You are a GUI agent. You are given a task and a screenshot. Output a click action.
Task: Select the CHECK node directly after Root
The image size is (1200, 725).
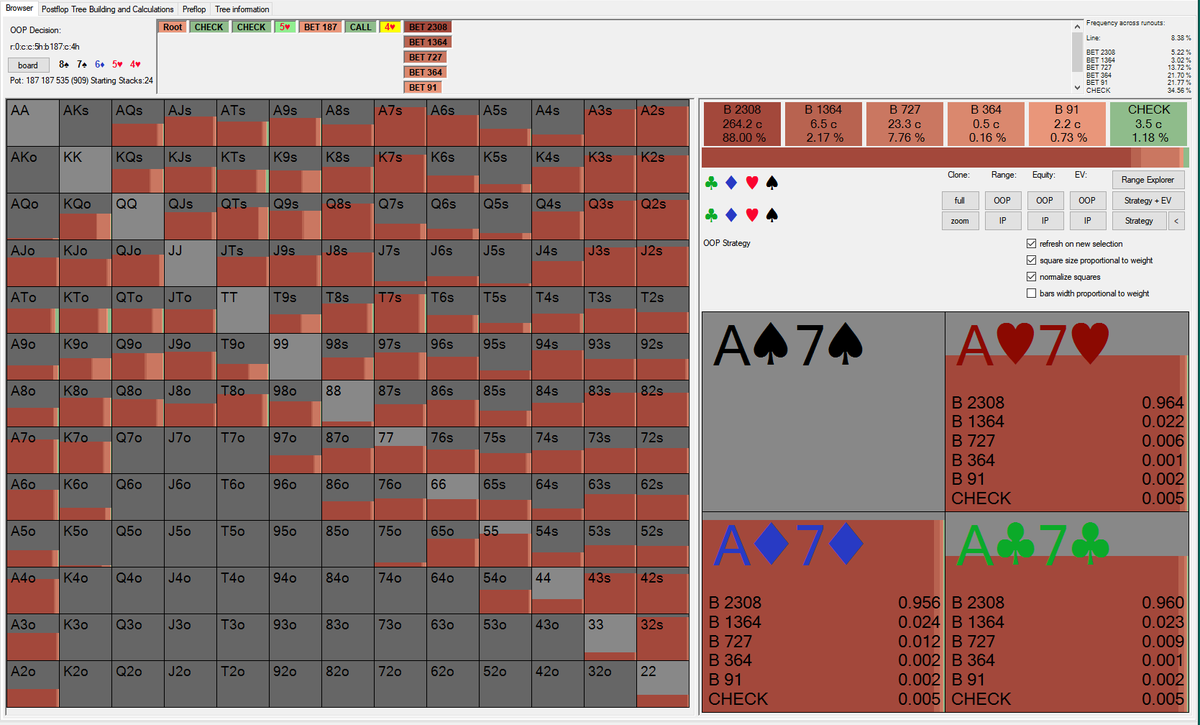[x=209, y=27]
